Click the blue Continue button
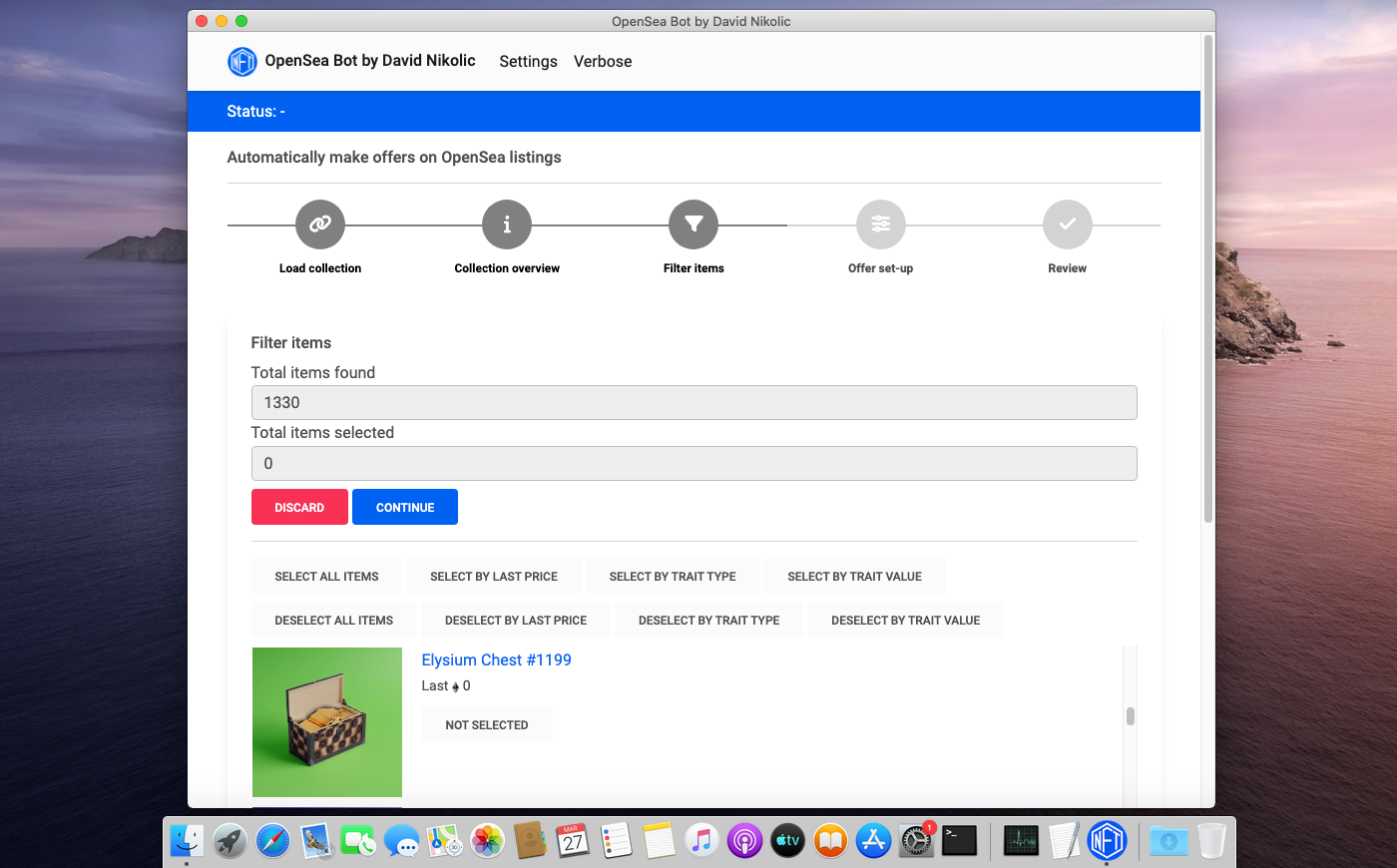Screen dimensions: 1397x868 tap(405, 507)
